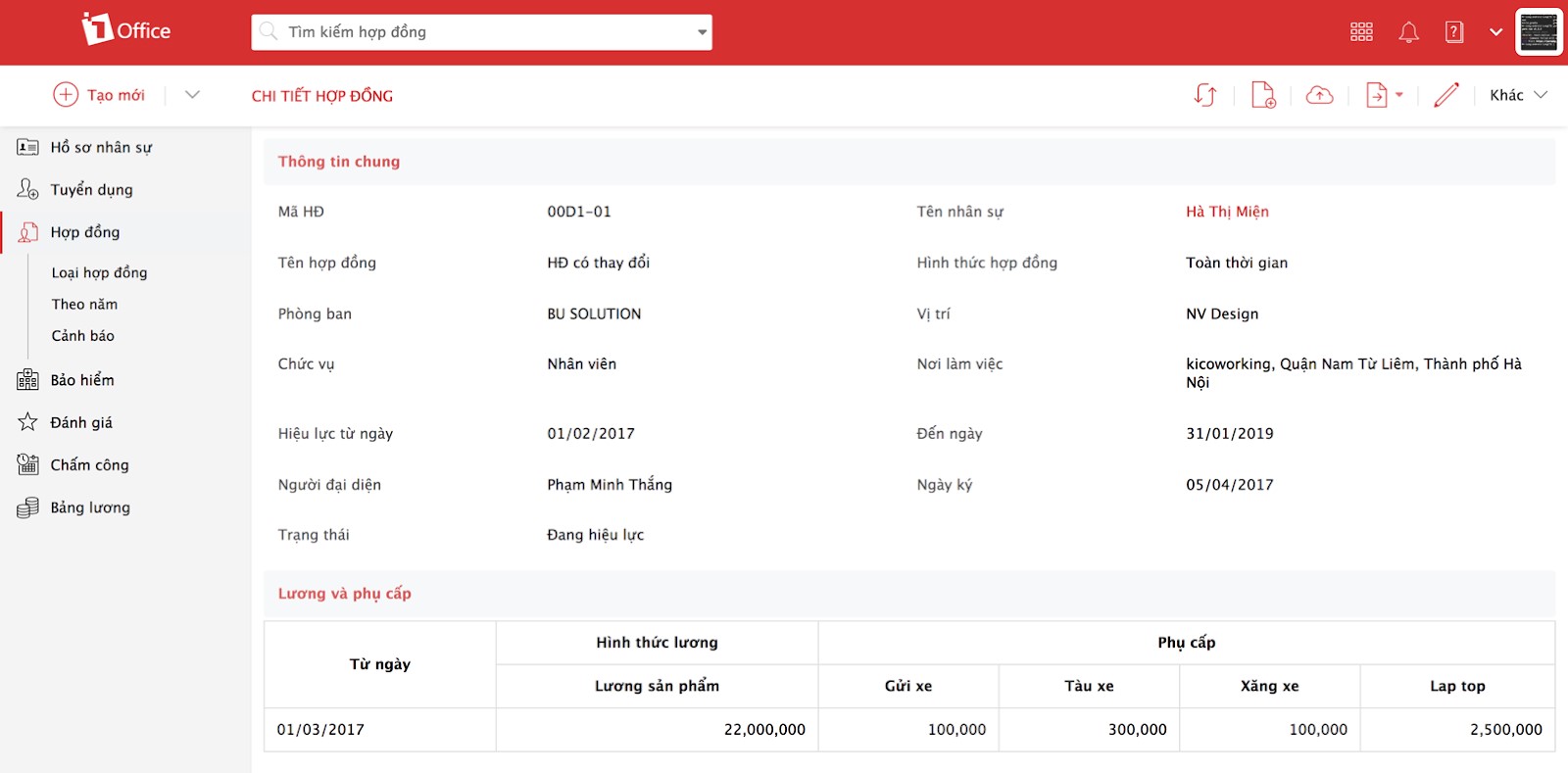1568x773 pixels.
Task: Select Tuyển dụng in sidebar
Action: click(91, 190)
